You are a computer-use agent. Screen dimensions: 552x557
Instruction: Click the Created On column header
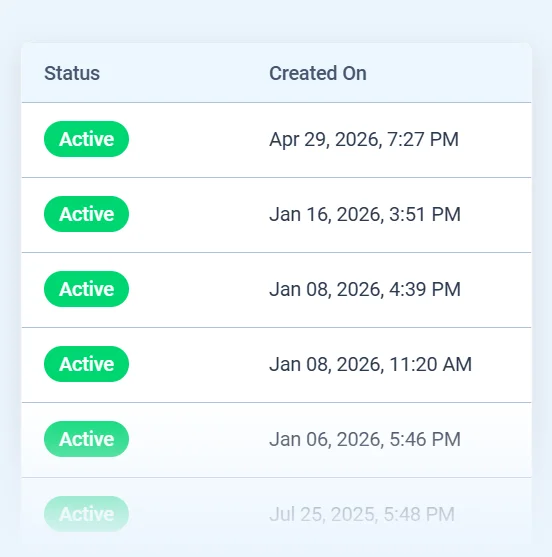(x=318, y=73)
